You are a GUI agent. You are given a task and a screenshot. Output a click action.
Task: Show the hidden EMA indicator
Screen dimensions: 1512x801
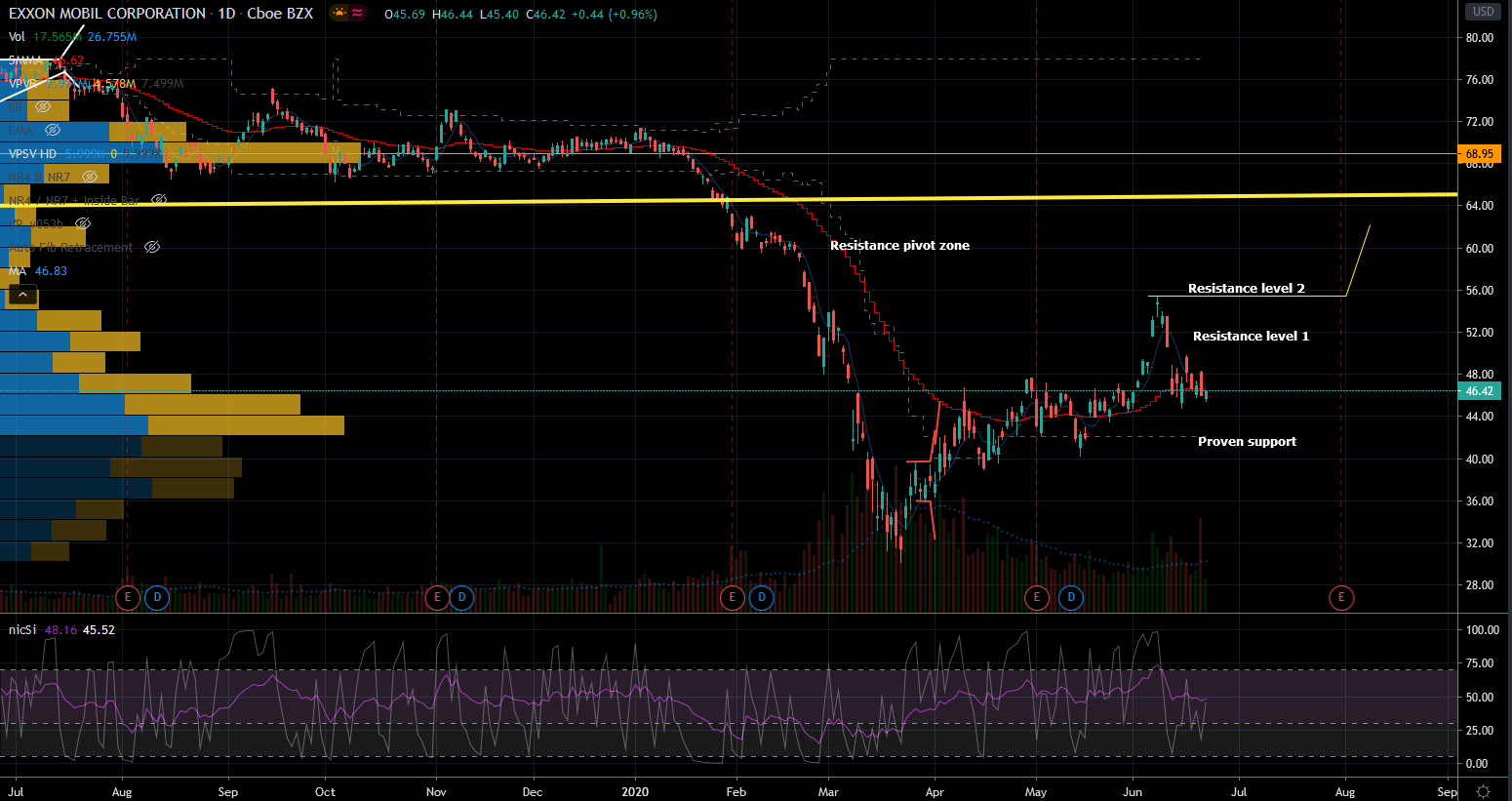(x=53, y=130)
